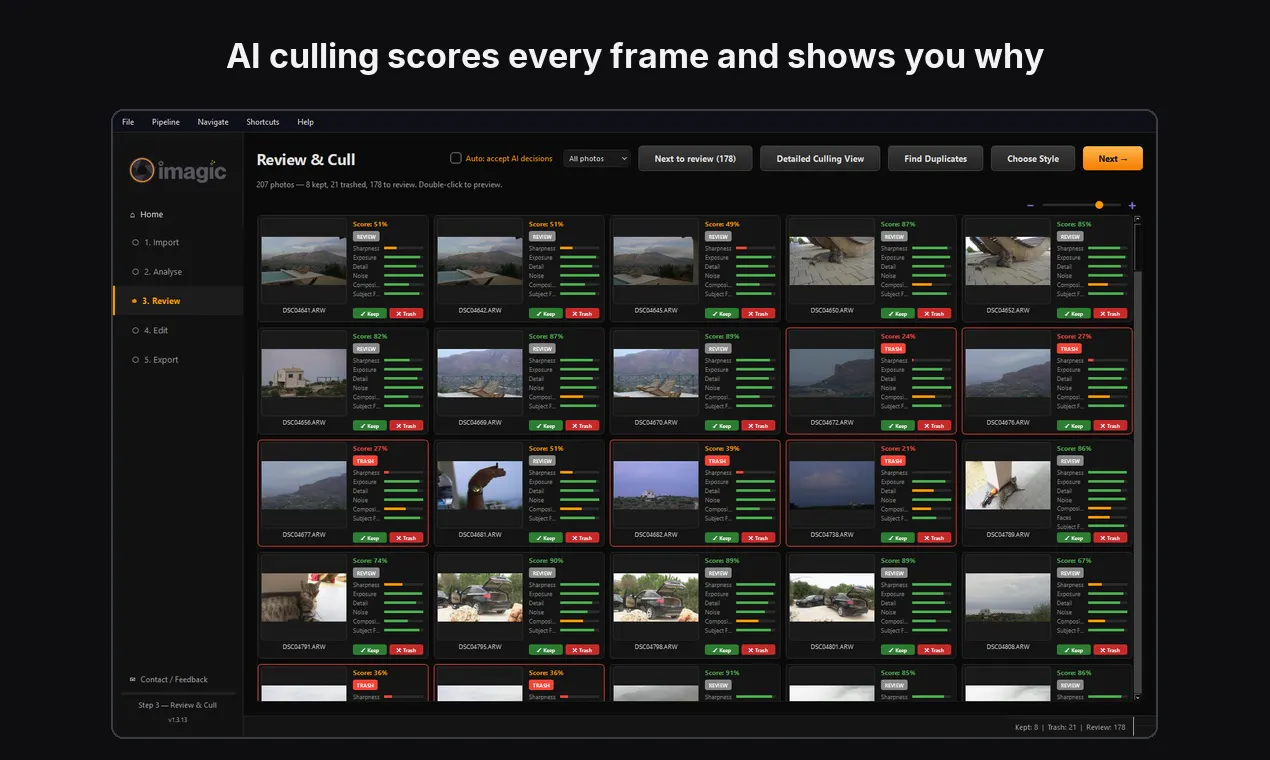Select the DSC04656.ARW house thumbnail
Image resolution: width=1270 pixels, height=760 pixels.
(x=304, y=374)
